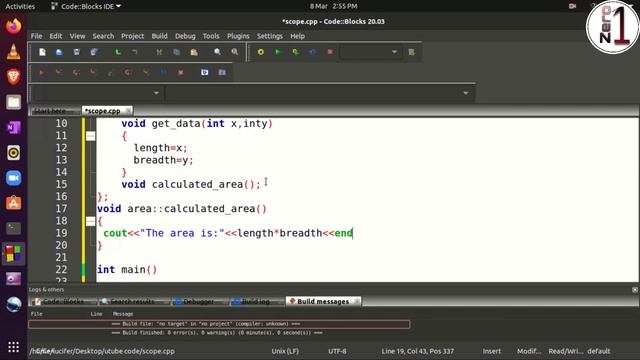This screenshot has height=360, width=640.
Task: Click the icon right of build target dropdown
Action: click(411, 52)
